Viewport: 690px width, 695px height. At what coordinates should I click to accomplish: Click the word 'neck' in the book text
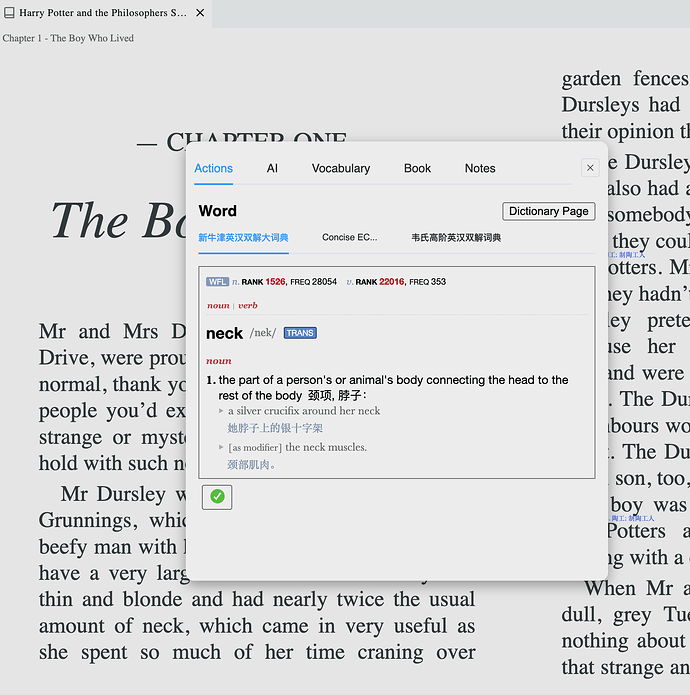[165, 626]
